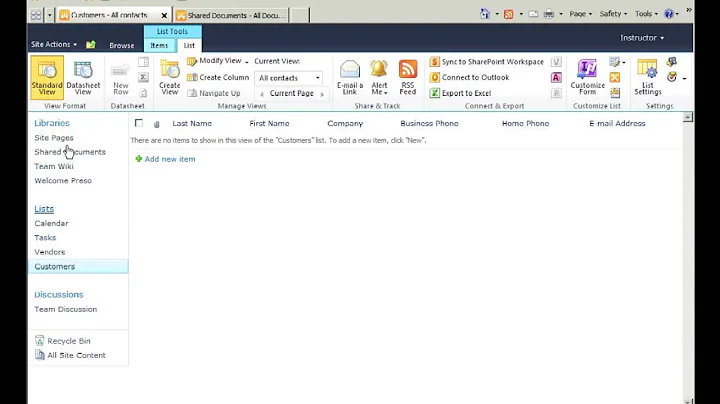
Task: Switch to Datasheet View
Action: tap(83, 78)
